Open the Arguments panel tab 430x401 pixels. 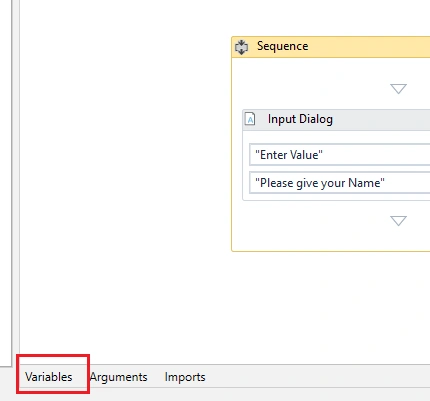coord(119,377)
